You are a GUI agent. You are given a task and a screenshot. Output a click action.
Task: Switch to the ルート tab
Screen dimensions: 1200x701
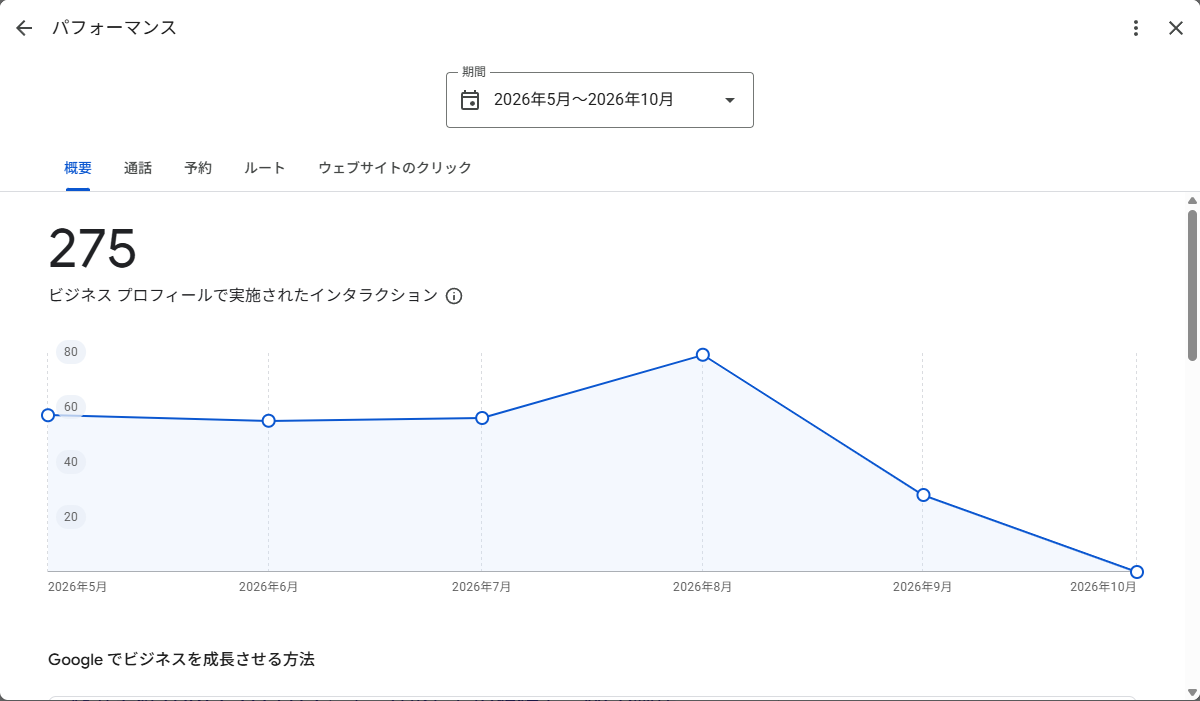(265, 168)
